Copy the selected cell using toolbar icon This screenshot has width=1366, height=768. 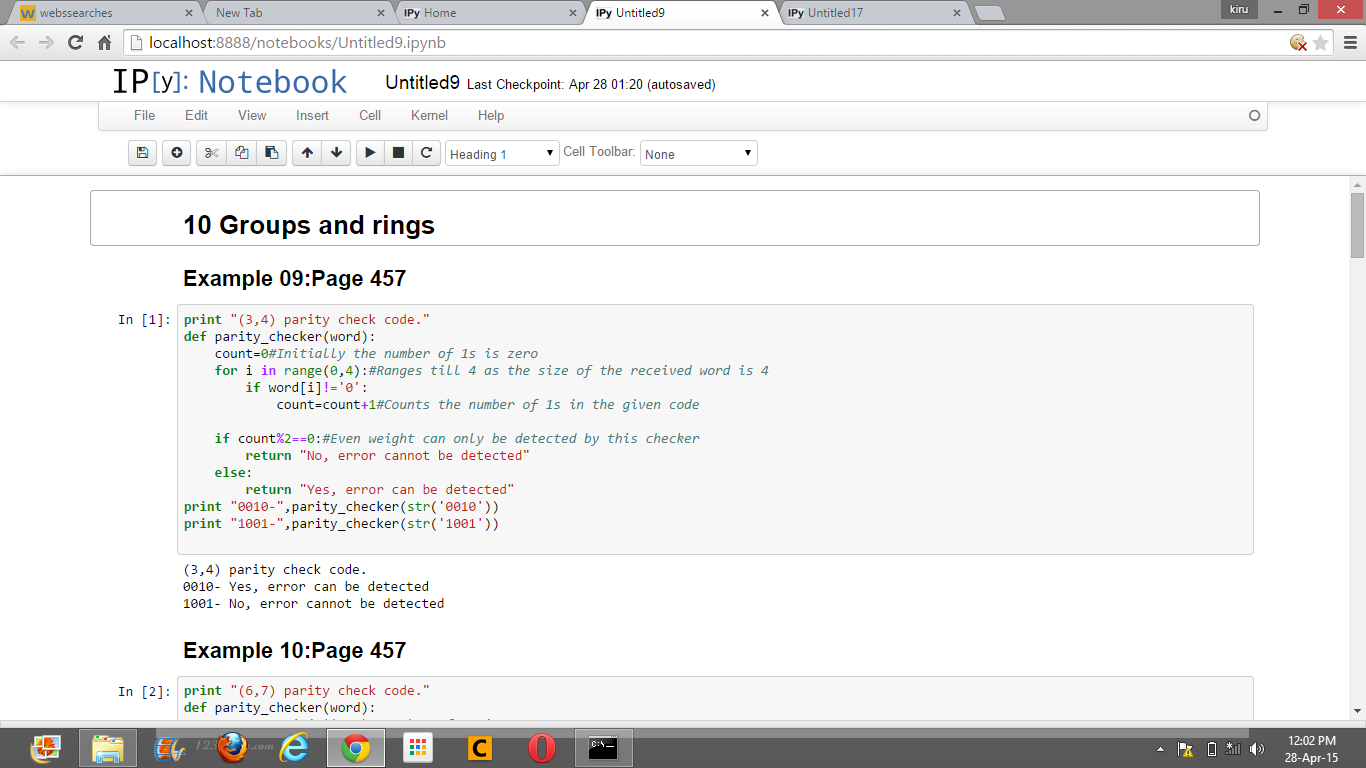(x=241, y=153)
